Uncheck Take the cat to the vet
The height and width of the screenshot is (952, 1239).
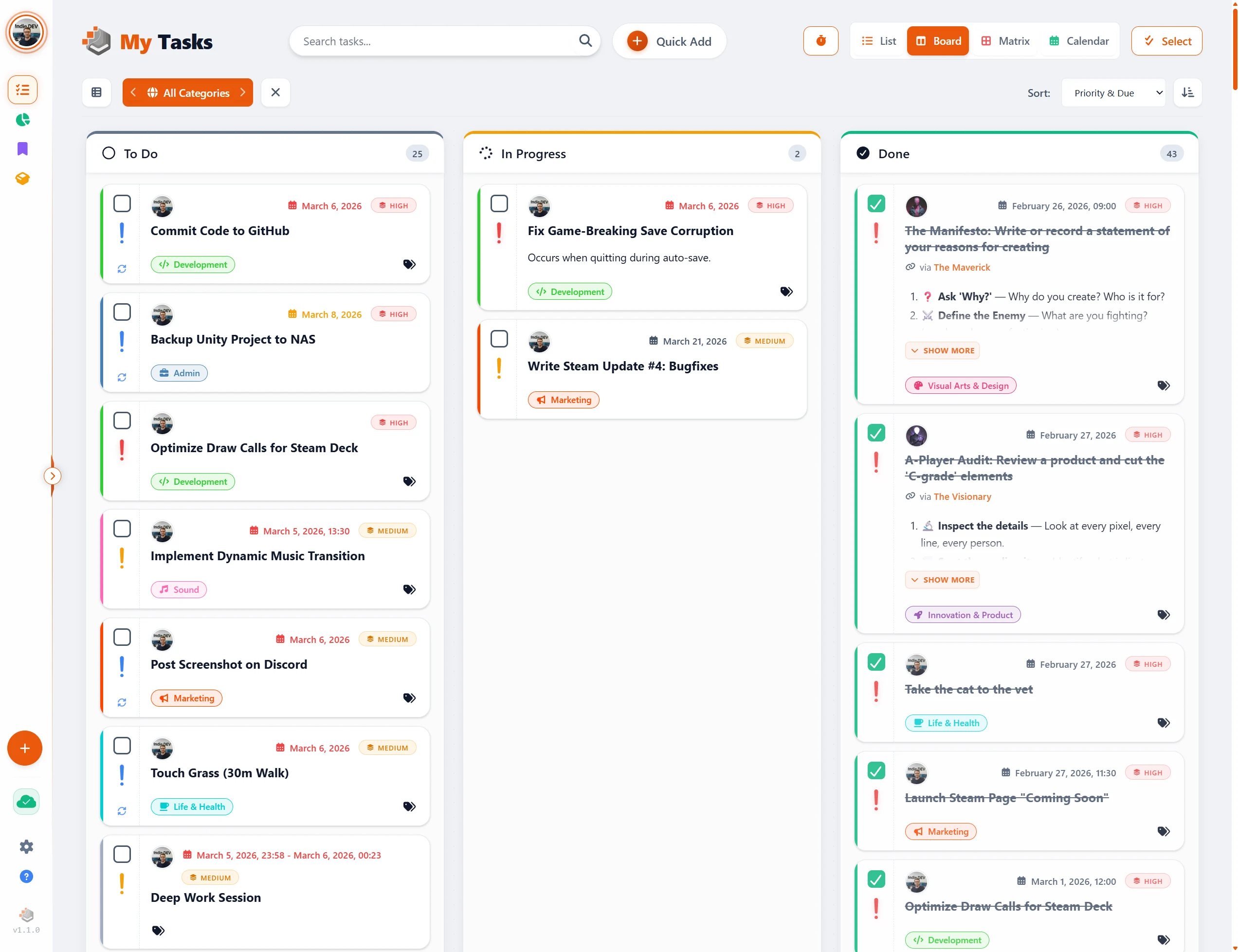click(875, 662)
